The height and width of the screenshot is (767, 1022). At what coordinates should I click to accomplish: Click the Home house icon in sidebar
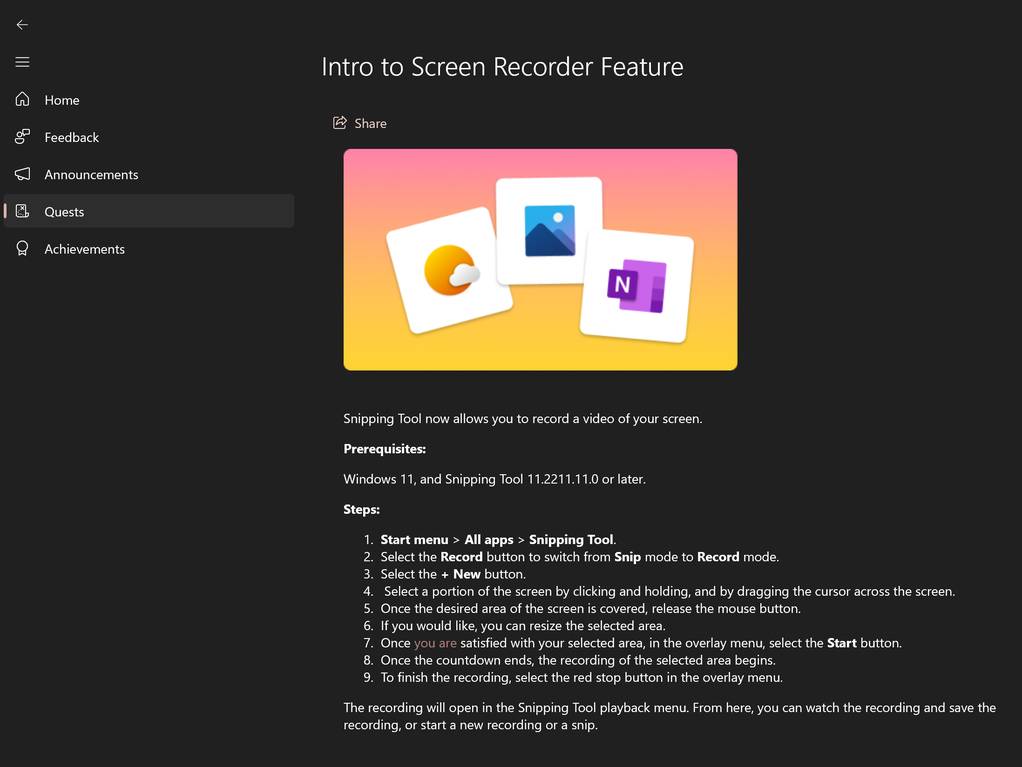coord(21,99)
